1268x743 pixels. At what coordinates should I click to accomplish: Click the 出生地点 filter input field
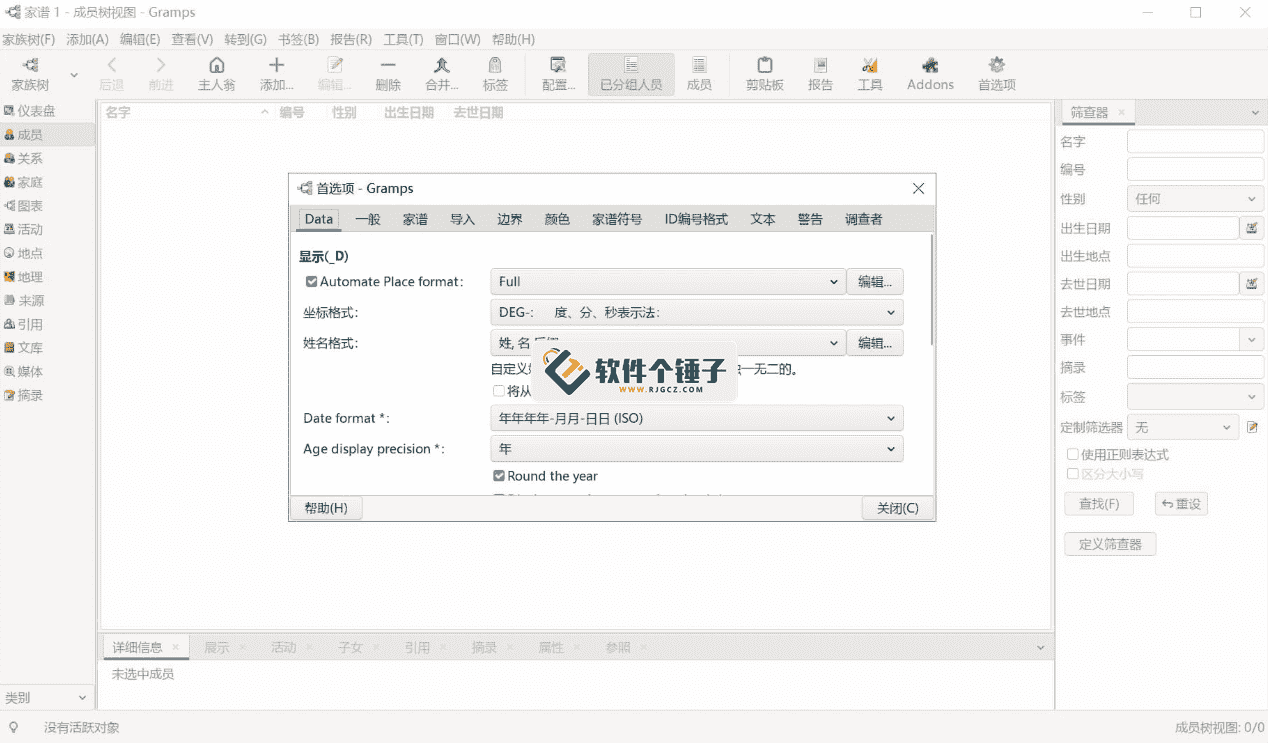[1195, 256]
